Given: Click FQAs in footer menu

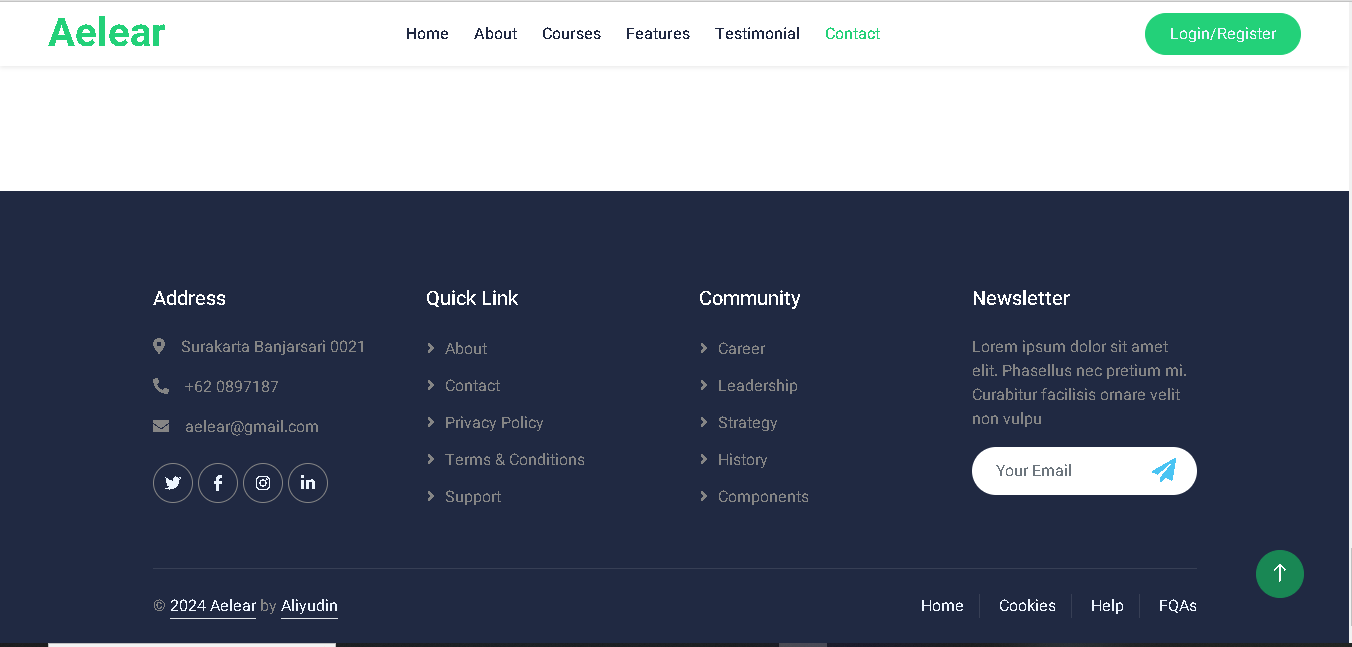Looking at the screenshot, I should pyautogui.click(x=1177, y=606).
